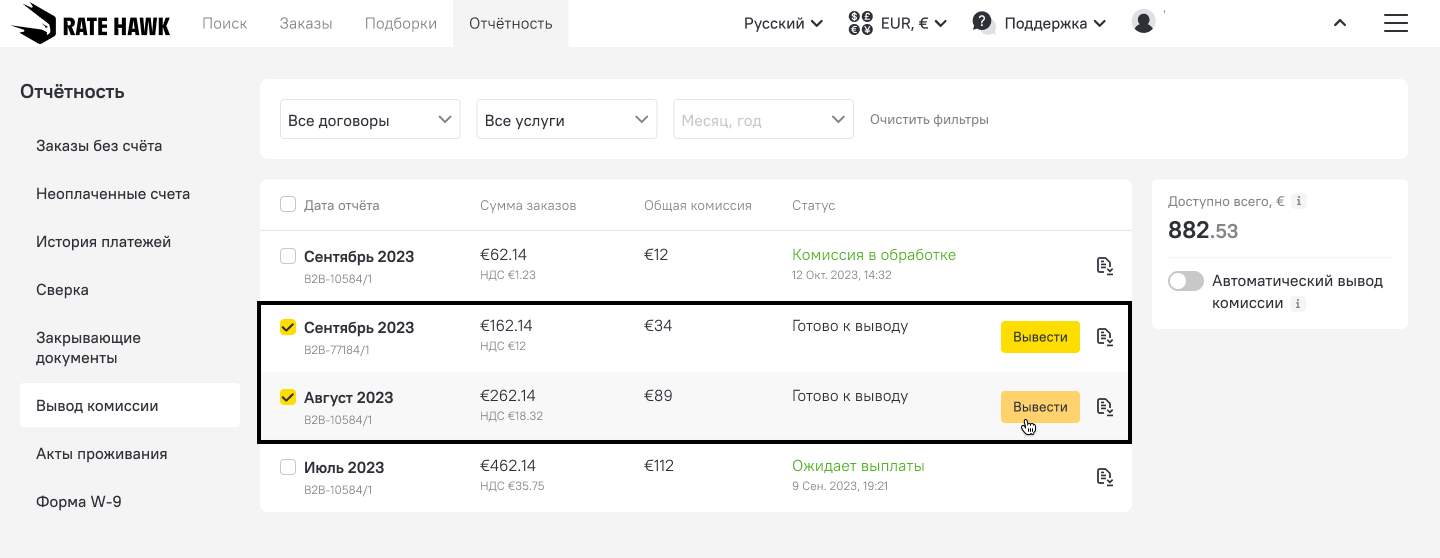This screenshot has width=1440, height=558.
Task: Click the Очистить фильтры link
Action: 929,120
